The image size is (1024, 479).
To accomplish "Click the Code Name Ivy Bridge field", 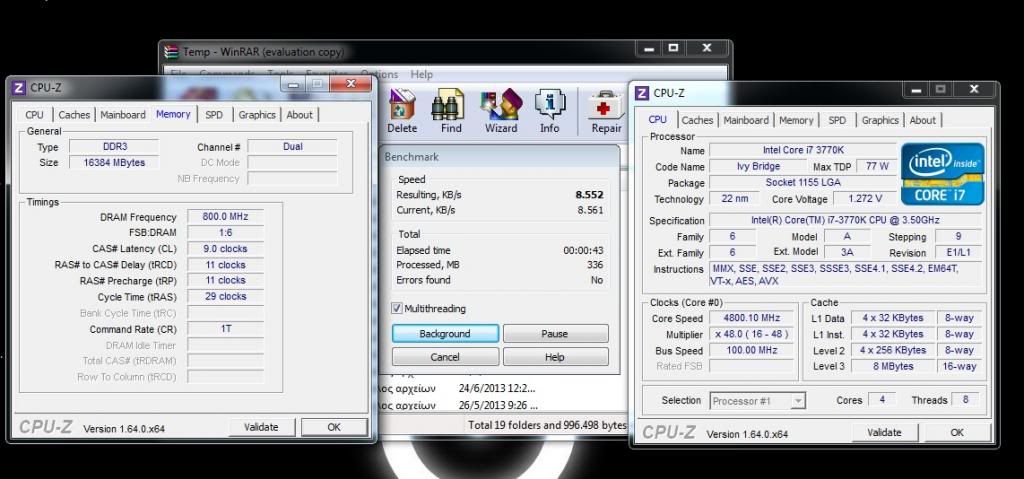I will coord(758,167).
